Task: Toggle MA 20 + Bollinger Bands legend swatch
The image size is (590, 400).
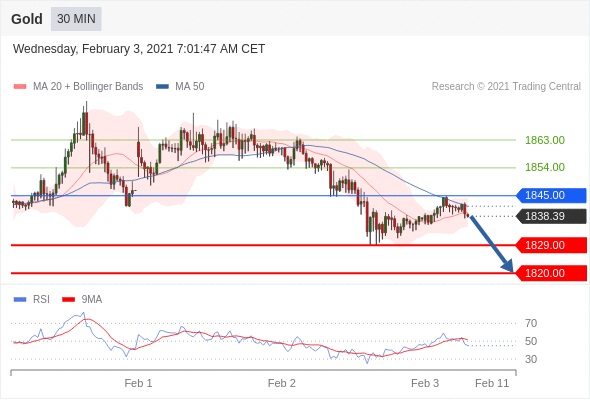Action: pos(20,87)
